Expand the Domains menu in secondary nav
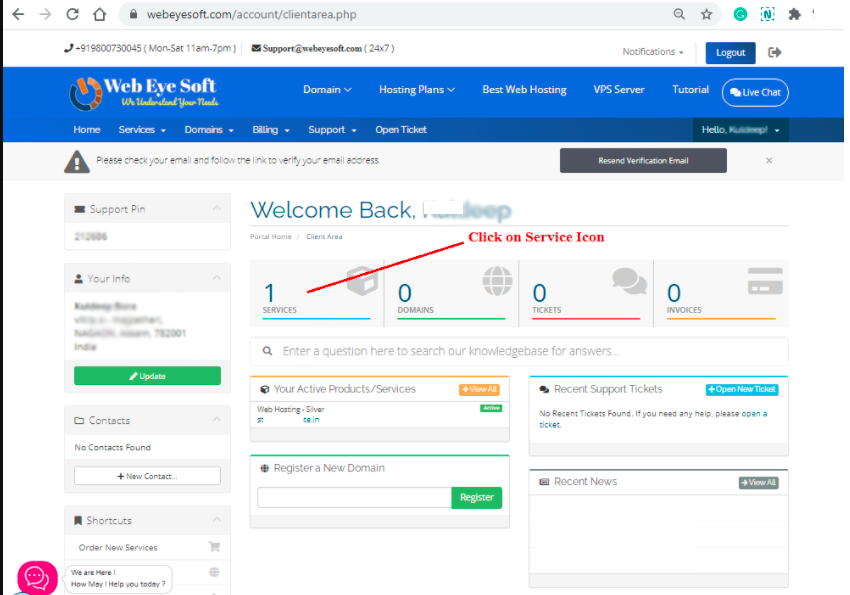Viewport: 850px width, 595px height. pyautogui.click(x=209, y=130)
